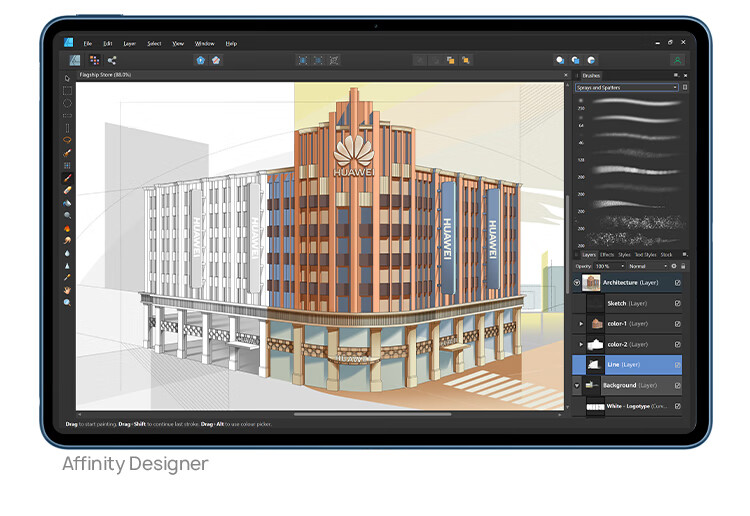Image resolution: width=750 pixels, height=516 pixels.
Task: Open the Brushes panel options menu
Action: pyautogui.click(x=676, y=75)
